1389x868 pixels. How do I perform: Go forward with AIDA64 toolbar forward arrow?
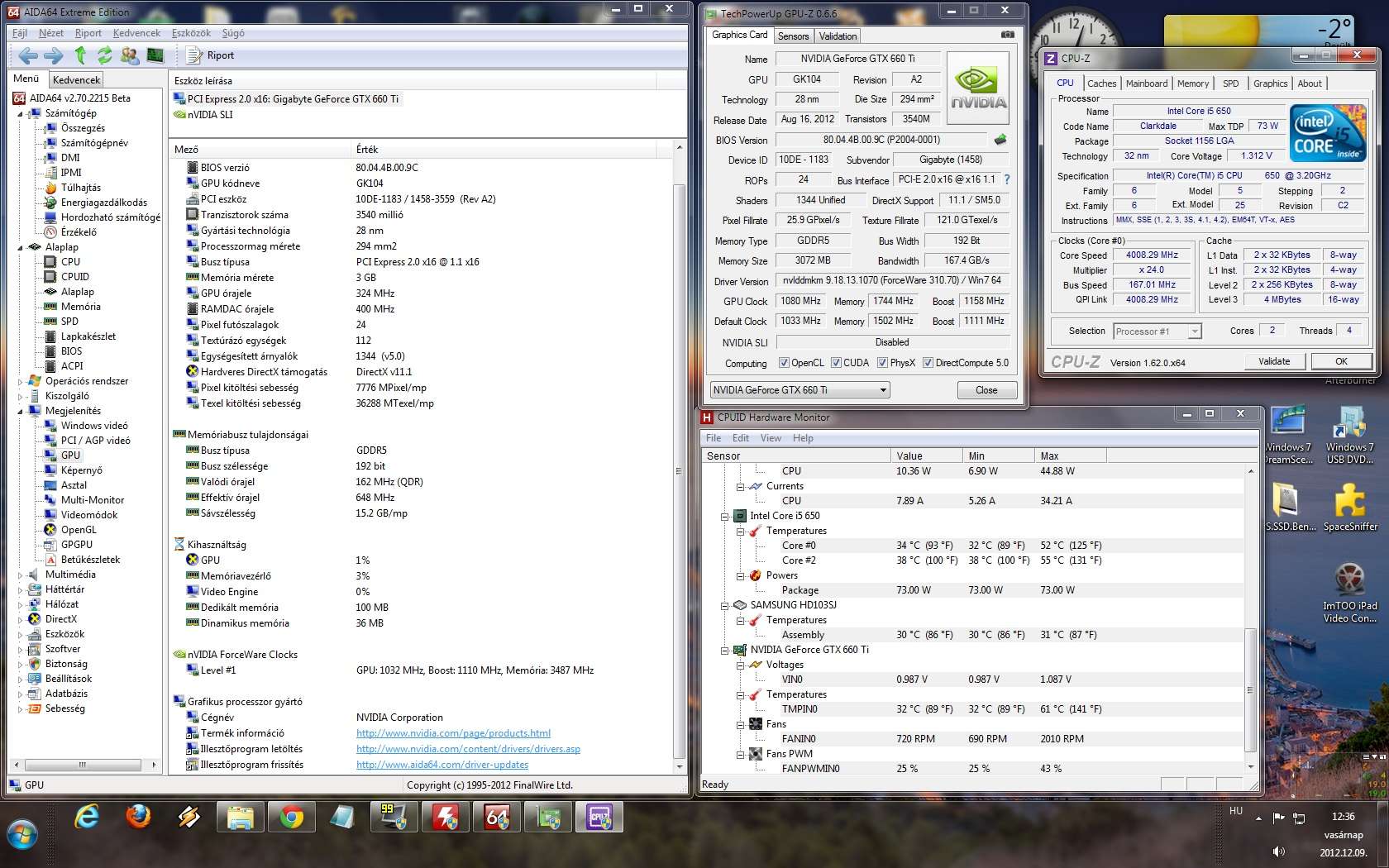click(54, 55)
